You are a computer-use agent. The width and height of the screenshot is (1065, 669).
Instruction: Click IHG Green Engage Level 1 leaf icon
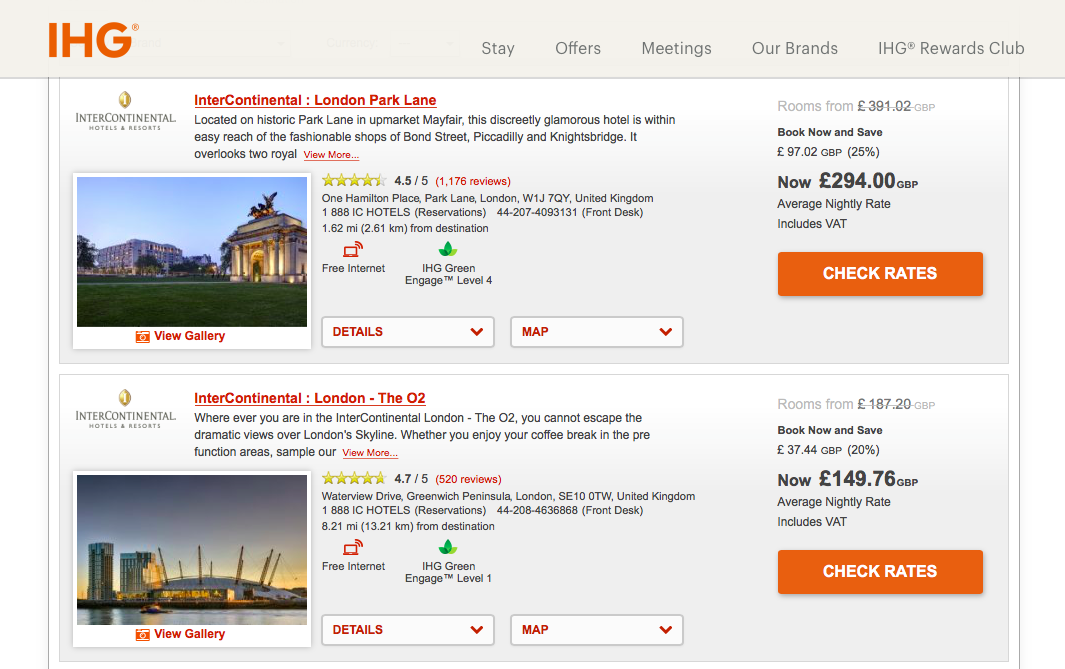click(x=448, y=548)
